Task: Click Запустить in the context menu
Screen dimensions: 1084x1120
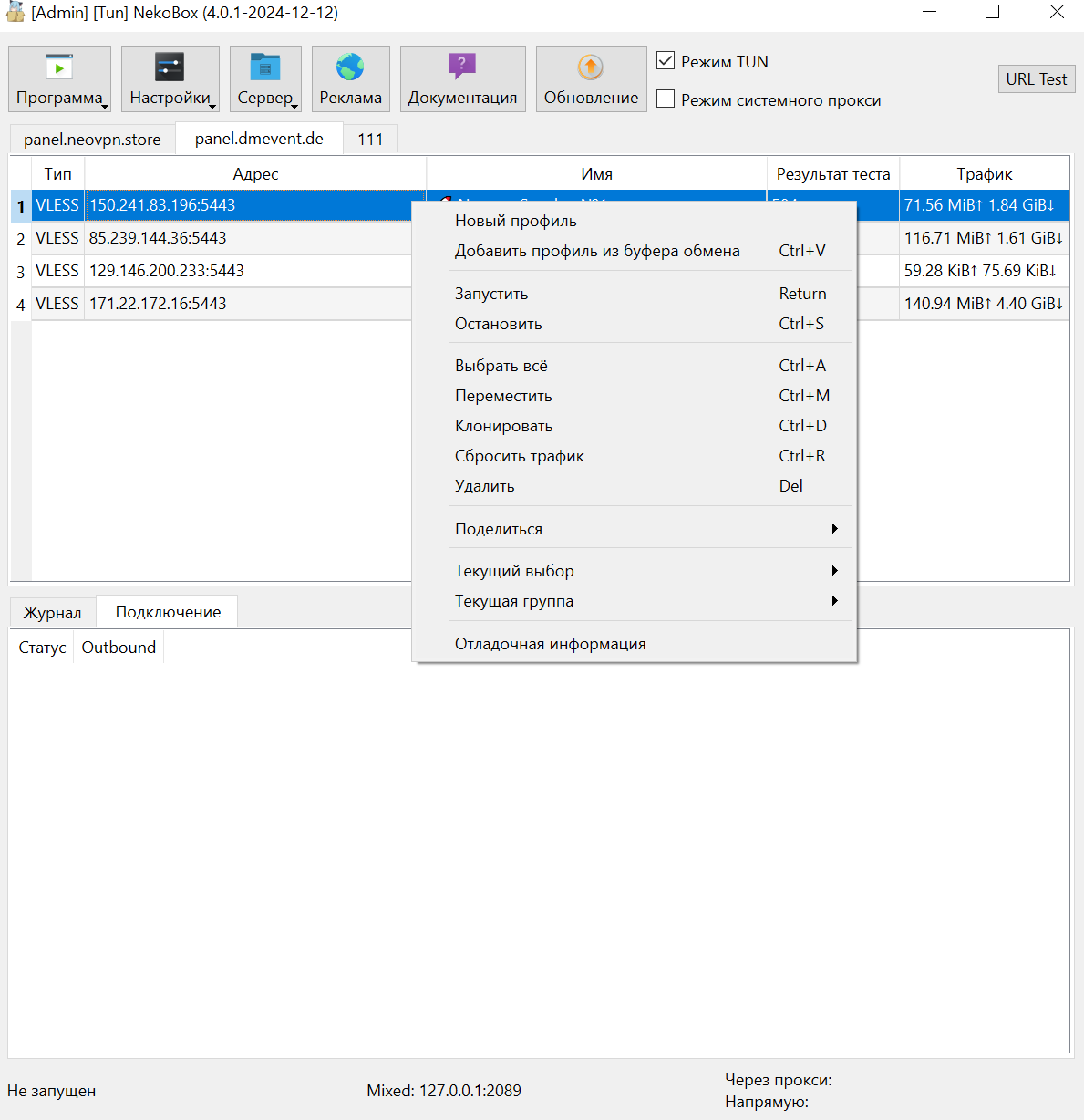Action: click(635, 294)
